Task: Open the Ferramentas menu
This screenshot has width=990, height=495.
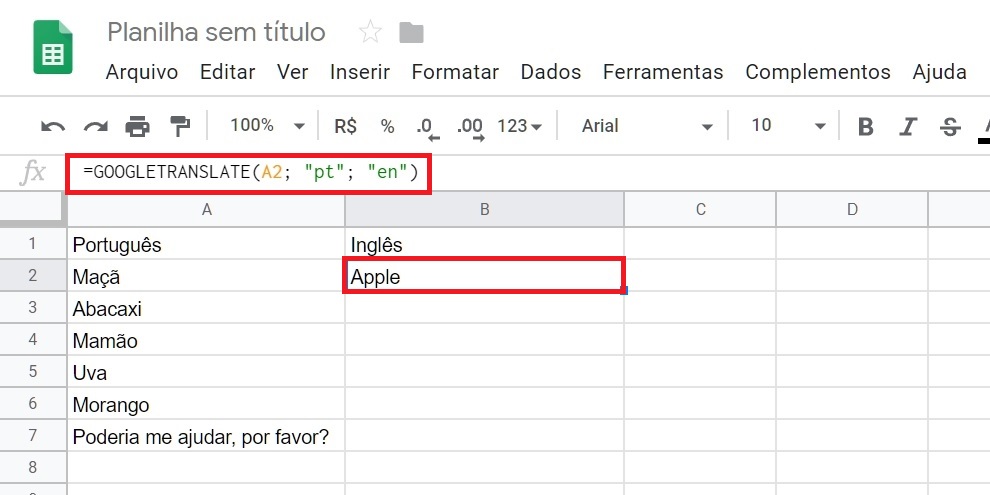Action: [x=663, y=72]
